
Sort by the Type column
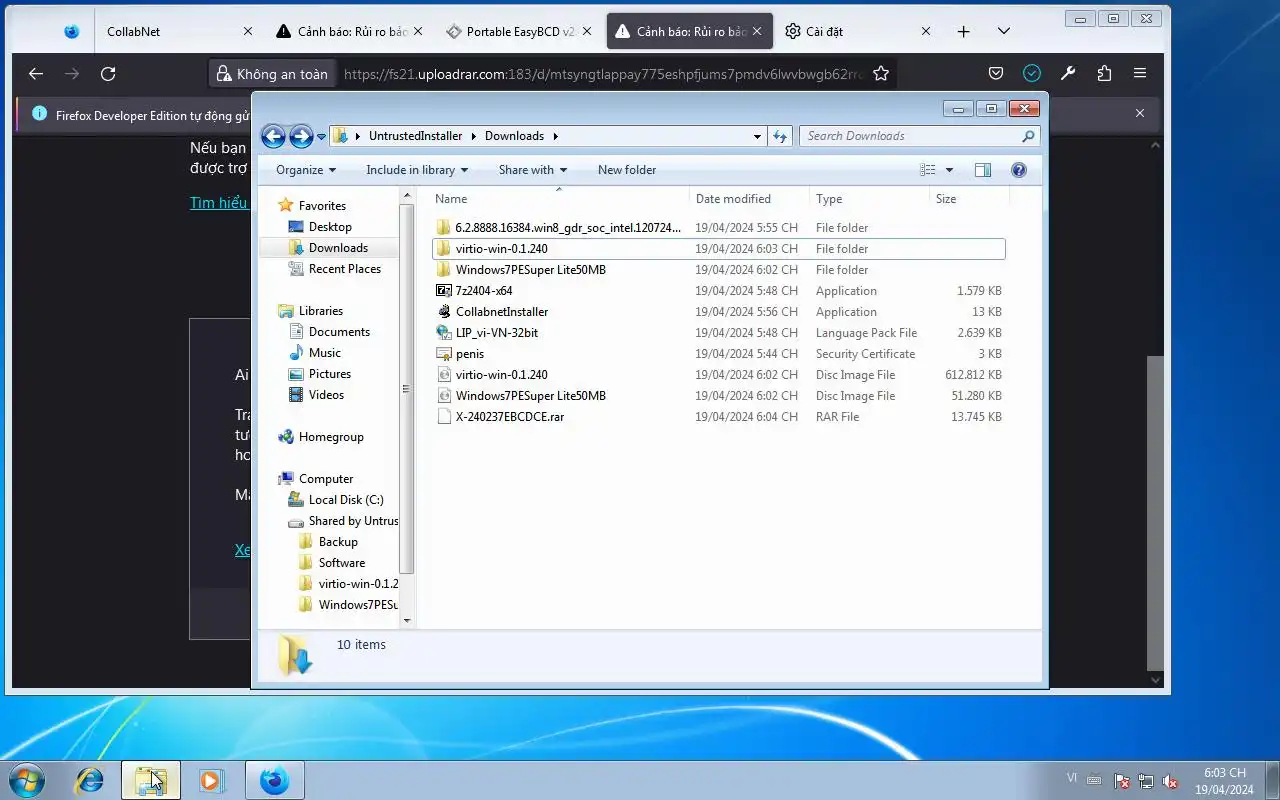click(x=869, y=199)
